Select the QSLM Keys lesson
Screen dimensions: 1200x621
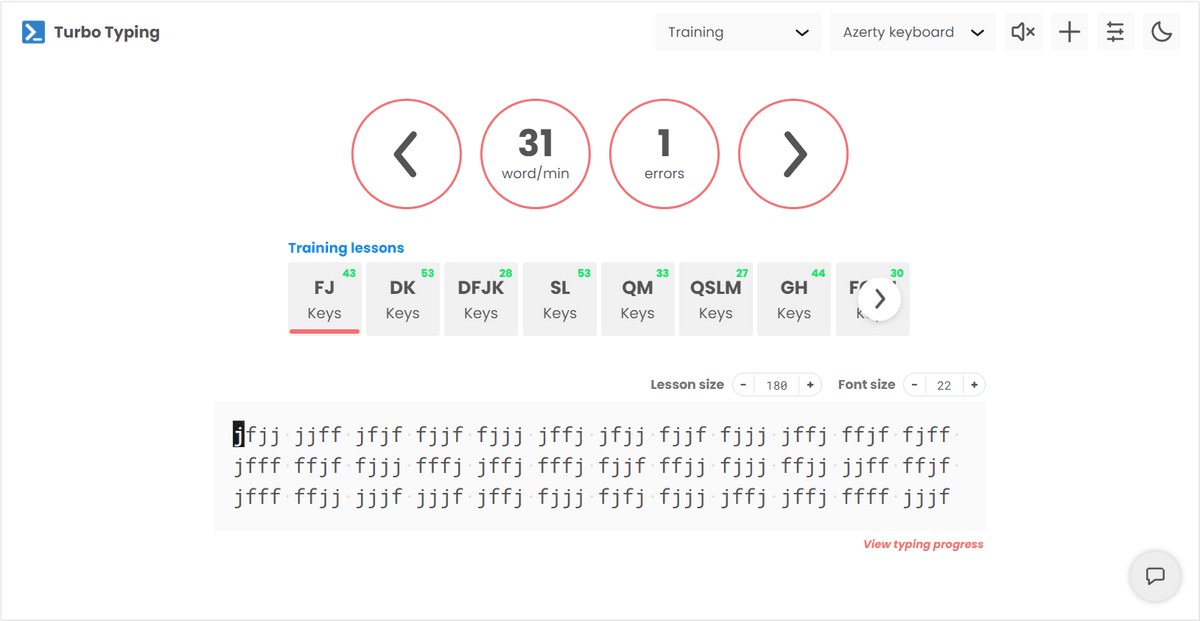(715, 299)
